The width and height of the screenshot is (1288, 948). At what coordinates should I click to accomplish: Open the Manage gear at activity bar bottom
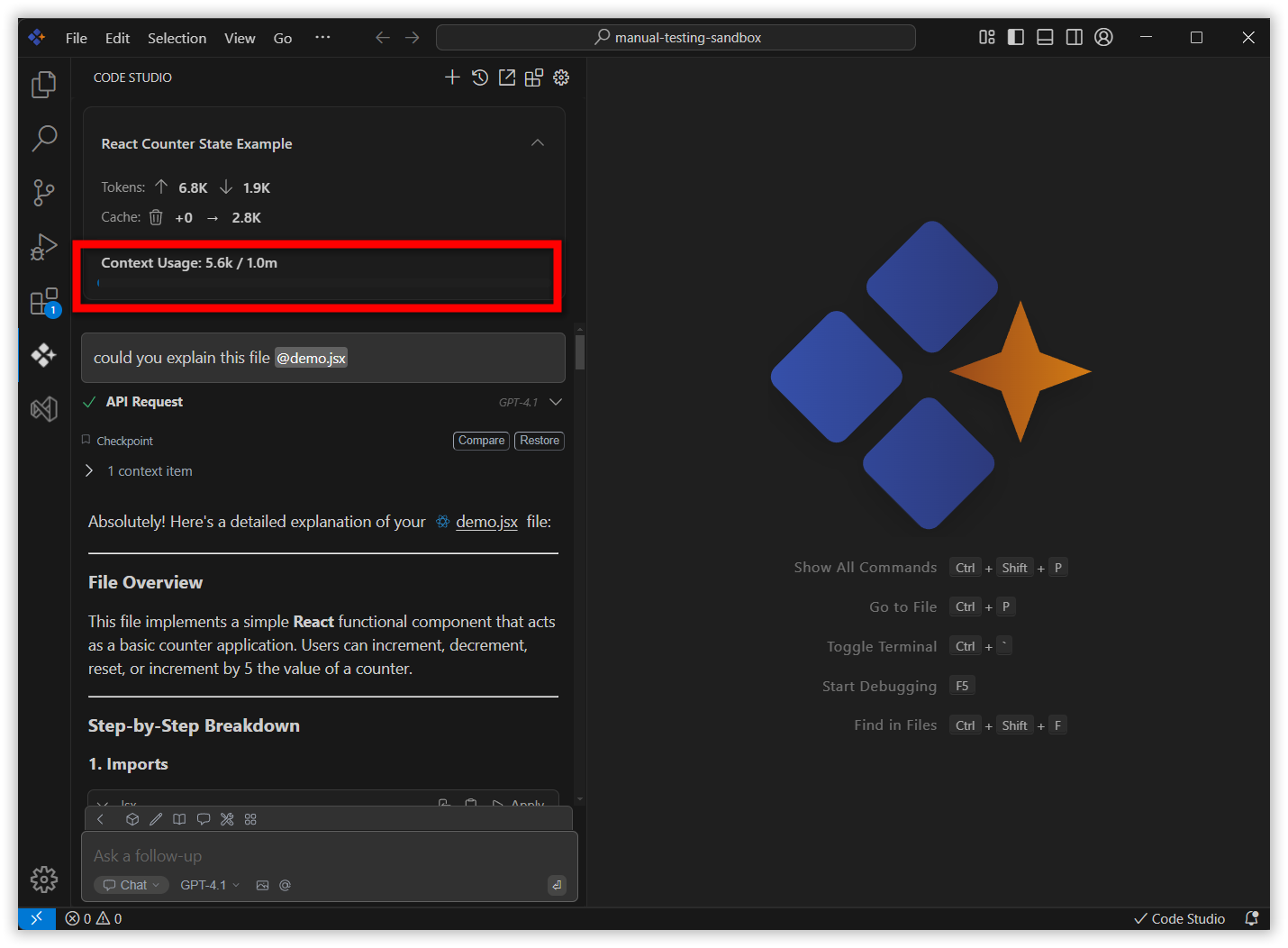pos(43,879)
